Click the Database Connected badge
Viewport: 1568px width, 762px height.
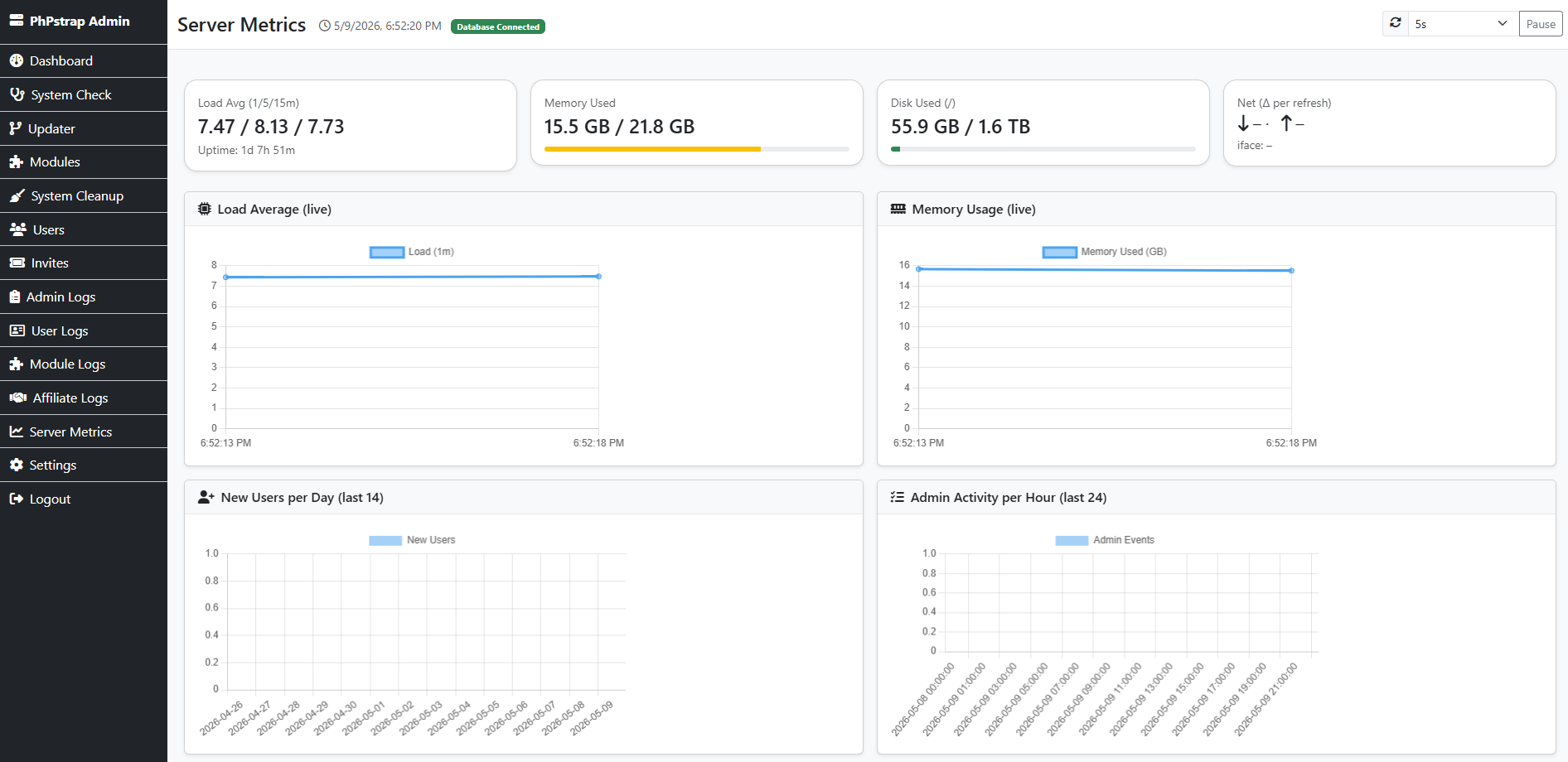(498, 27)
